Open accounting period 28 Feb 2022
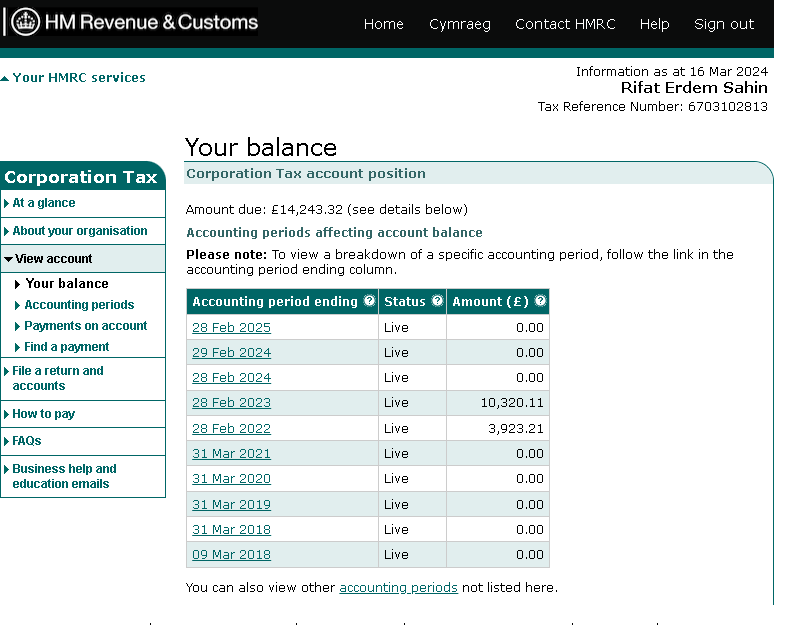This screenshot has width=810, height=625. pyautogui.click(x=231, y=428)
